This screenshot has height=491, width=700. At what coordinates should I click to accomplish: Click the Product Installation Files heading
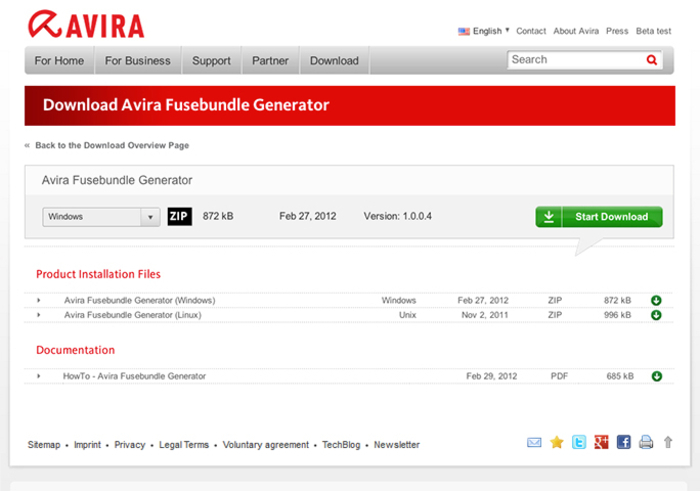click(98, 274)
